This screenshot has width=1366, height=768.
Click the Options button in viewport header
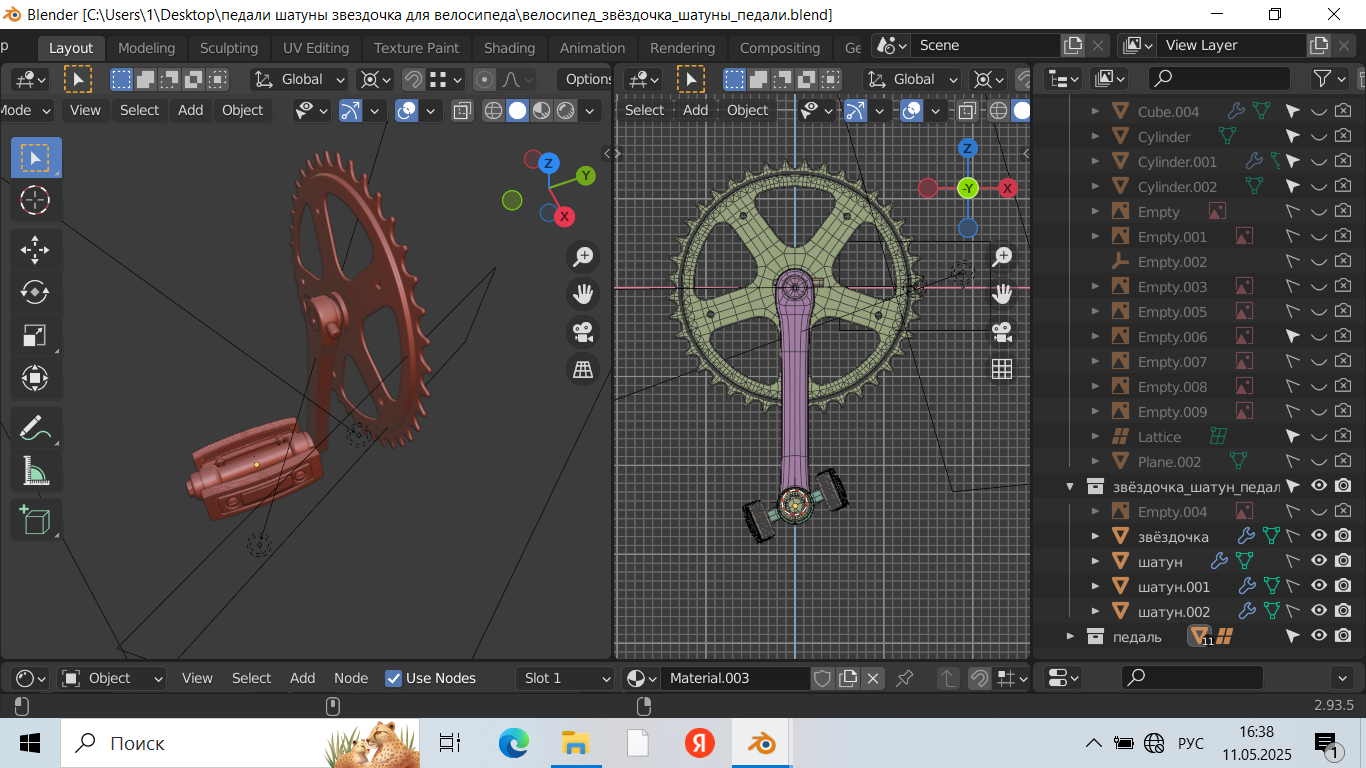(587, 79)
